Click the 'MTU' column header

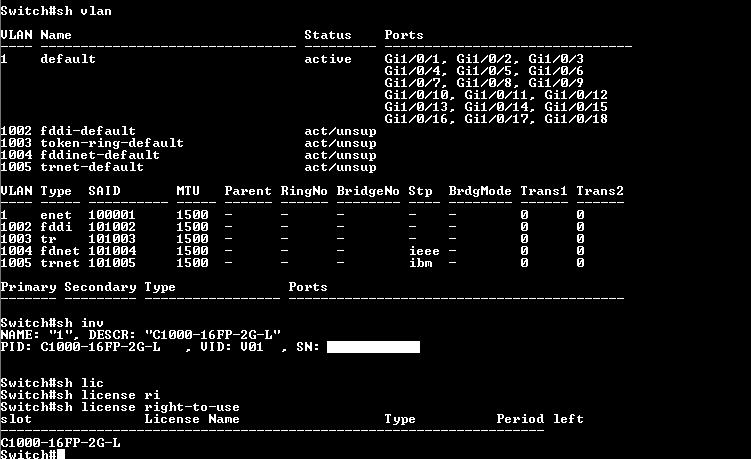(188, 191)
